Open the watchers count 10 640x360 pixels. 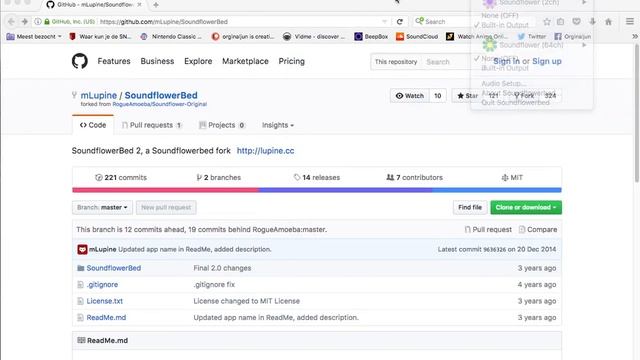point(438,96)
